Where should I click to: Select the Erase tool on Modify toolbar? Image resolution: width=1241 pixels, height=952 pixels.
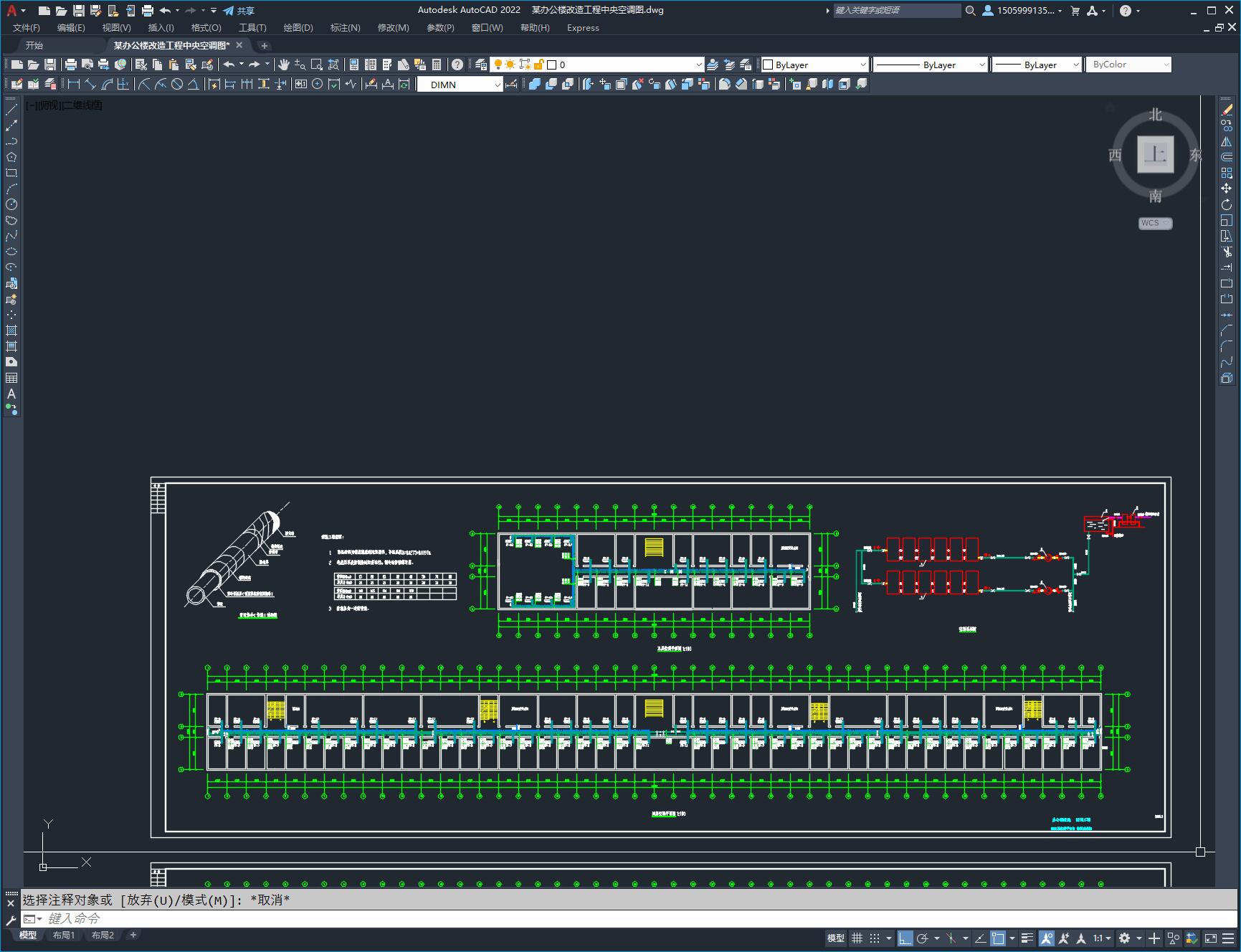click(1227, 110)
